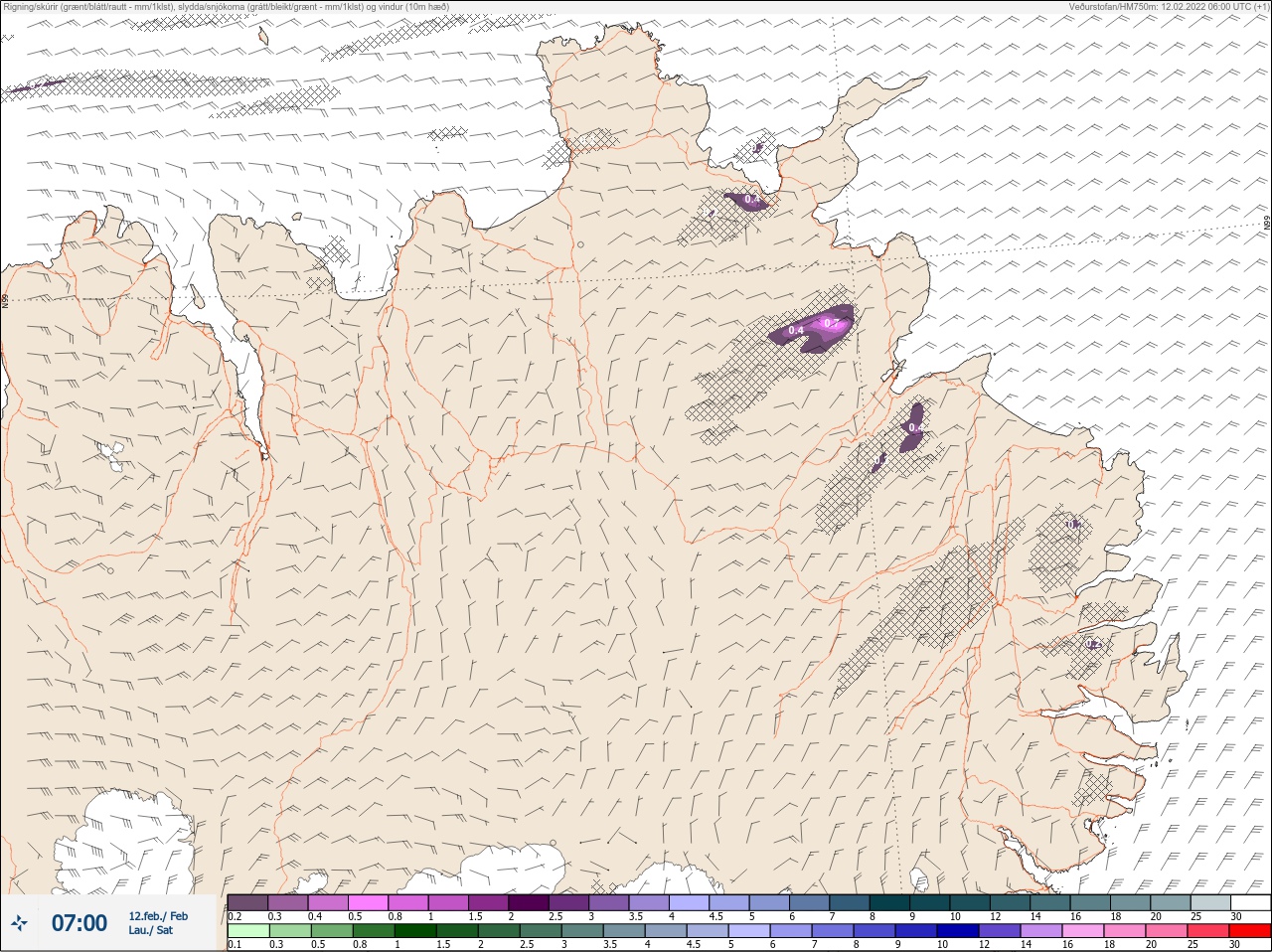This screenshot has width=1272, height=952.
Task: Click the N99 label on the left edge
Action: click(6, 299)
